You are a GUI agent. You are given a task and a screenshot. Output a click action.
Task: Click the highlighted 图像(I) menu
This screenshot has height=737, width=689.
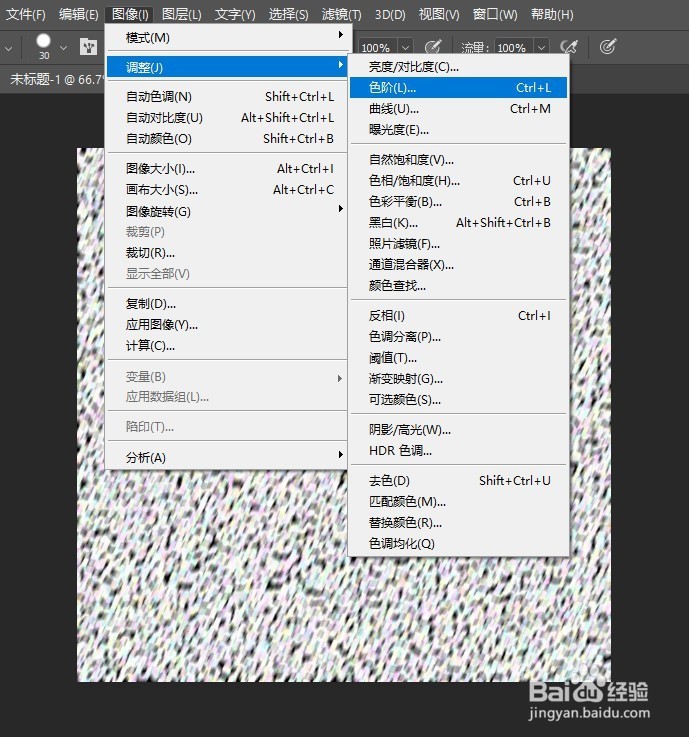(x=130, y=15)
